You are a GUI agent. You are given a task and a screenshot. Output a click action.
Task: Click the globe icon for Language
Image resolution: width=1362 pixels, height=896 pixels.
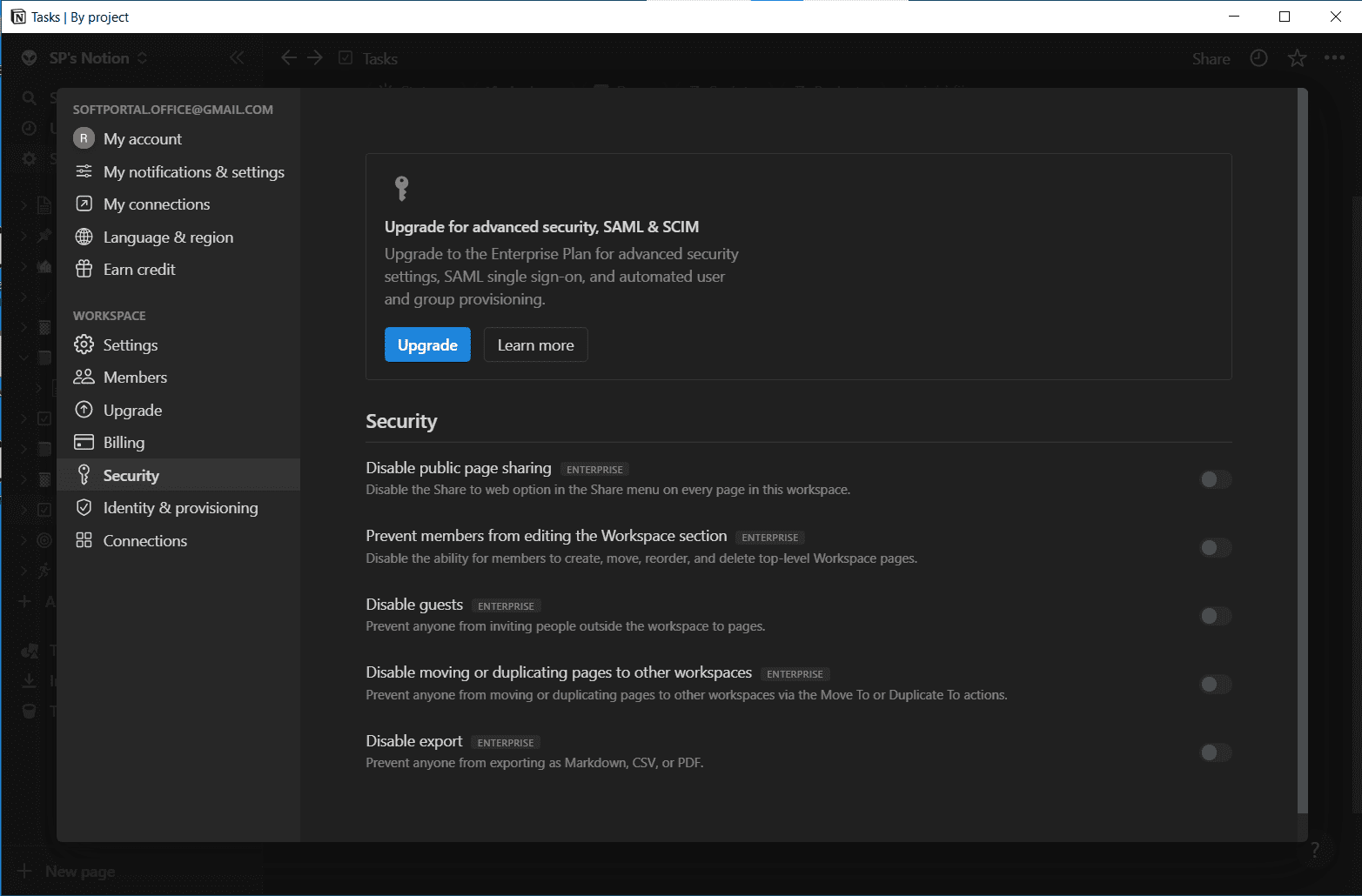pos(84,237)
